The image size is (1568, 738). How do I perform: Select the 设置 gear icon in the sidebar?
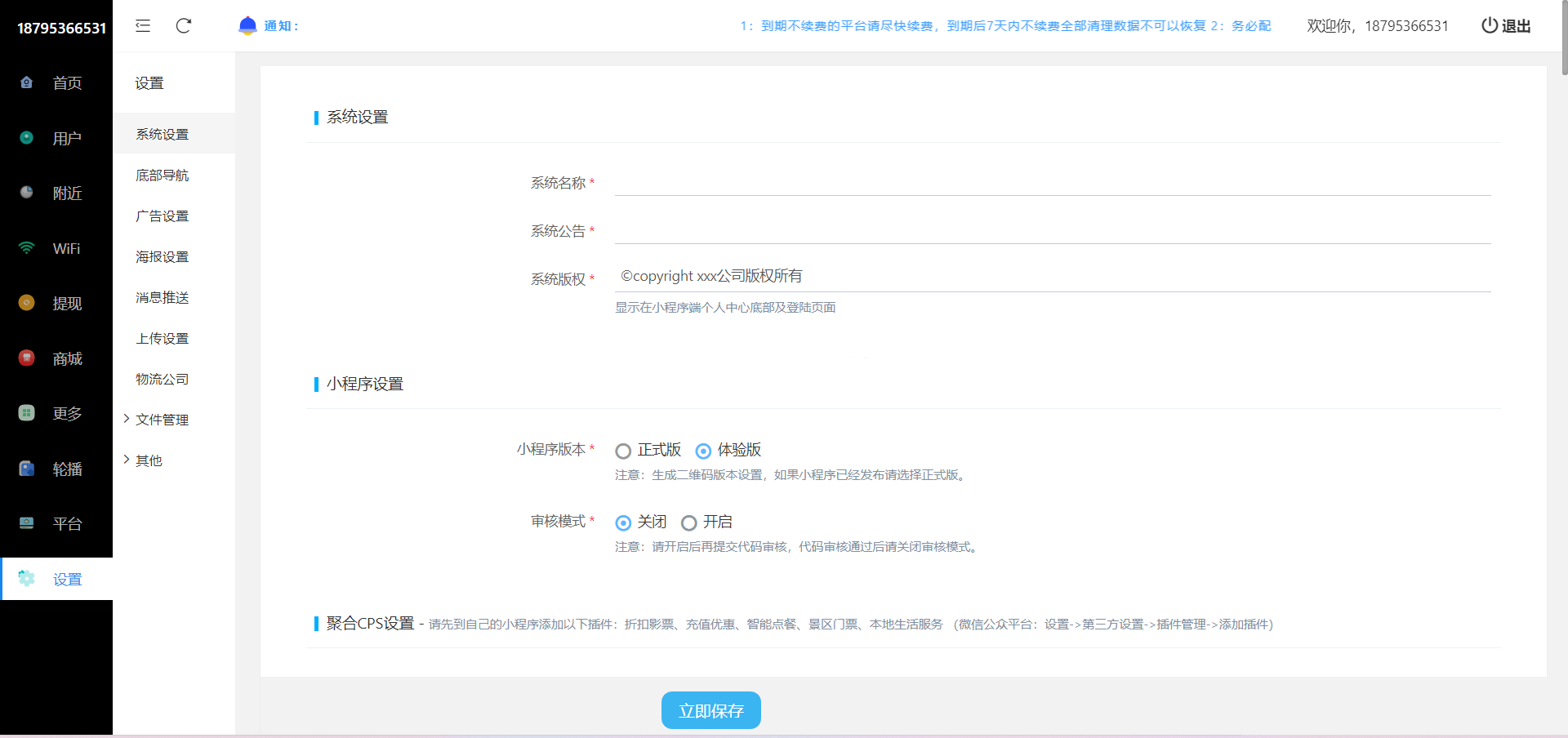(x=26, y=579)
